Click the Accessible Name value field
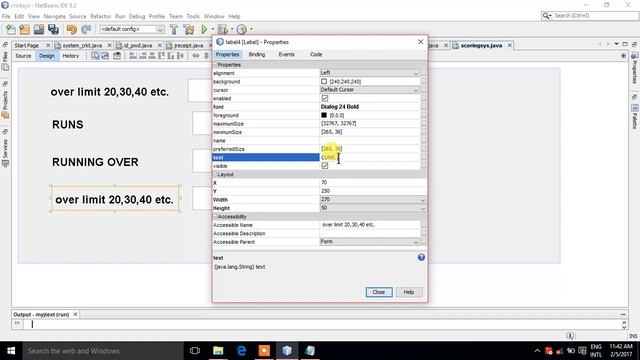Image resolution: width=640 pixels, height=360 pixels. [x=370, y=225]
